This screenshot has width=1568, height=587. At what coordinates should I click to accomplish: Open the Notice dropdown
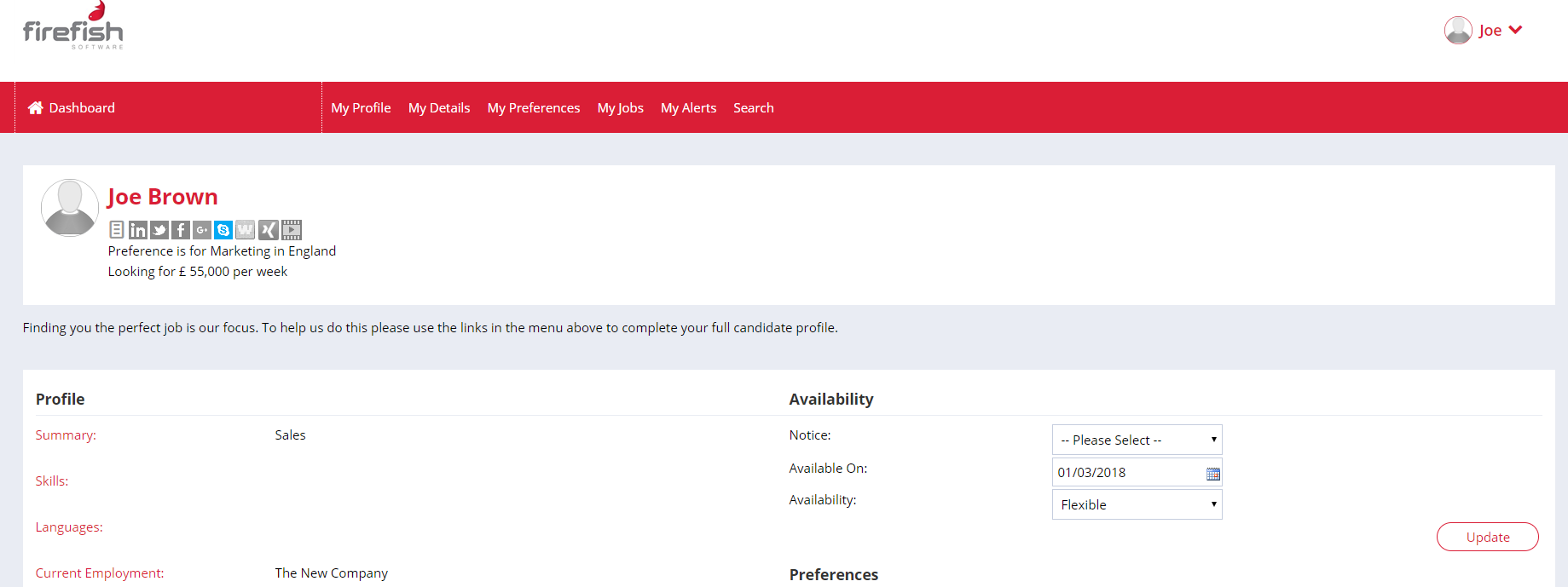tap(1137, 440)
